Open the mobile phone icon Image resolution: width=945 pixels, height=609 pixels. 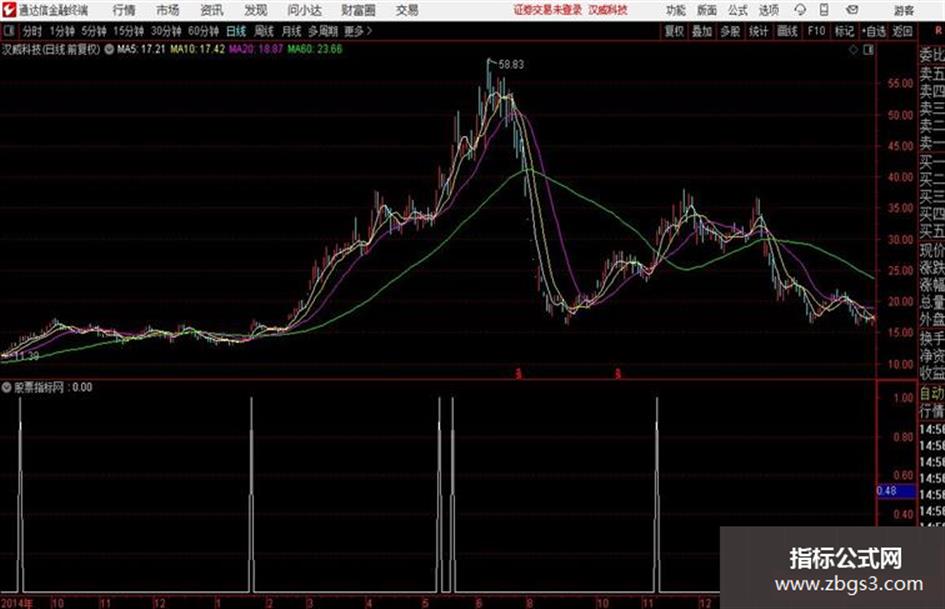(x=824, y=10)
